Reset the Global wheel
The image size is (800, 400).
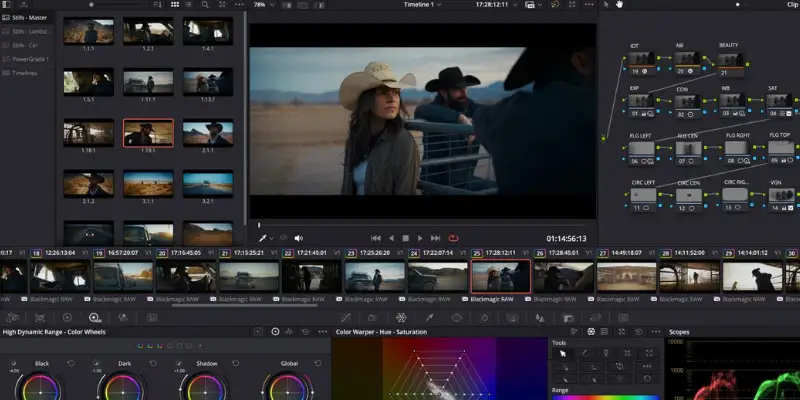click(318, 363)
